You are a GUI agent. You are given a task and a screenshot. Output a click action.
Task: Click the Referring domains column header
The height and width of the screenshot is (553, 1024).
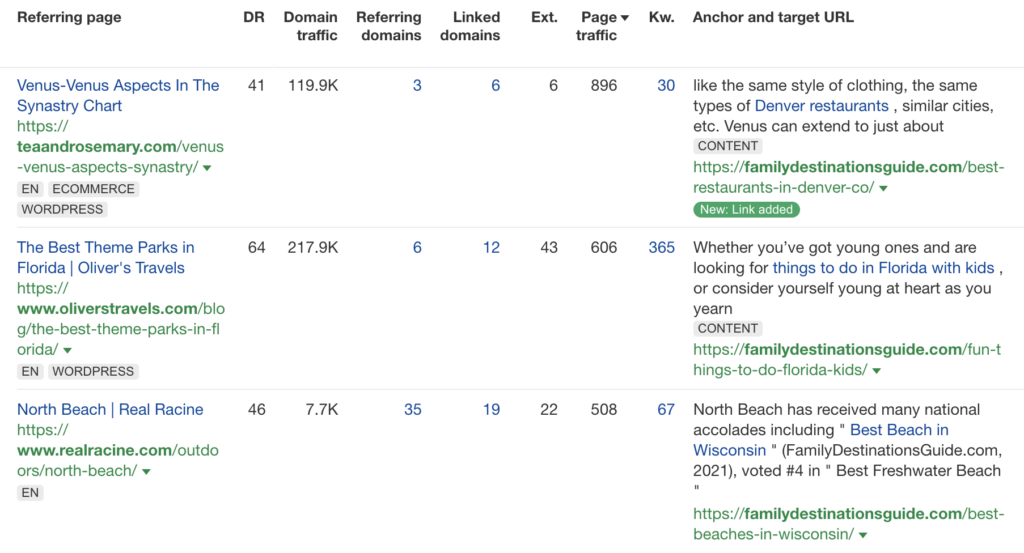pyautogui.click(x=389, y=26)
